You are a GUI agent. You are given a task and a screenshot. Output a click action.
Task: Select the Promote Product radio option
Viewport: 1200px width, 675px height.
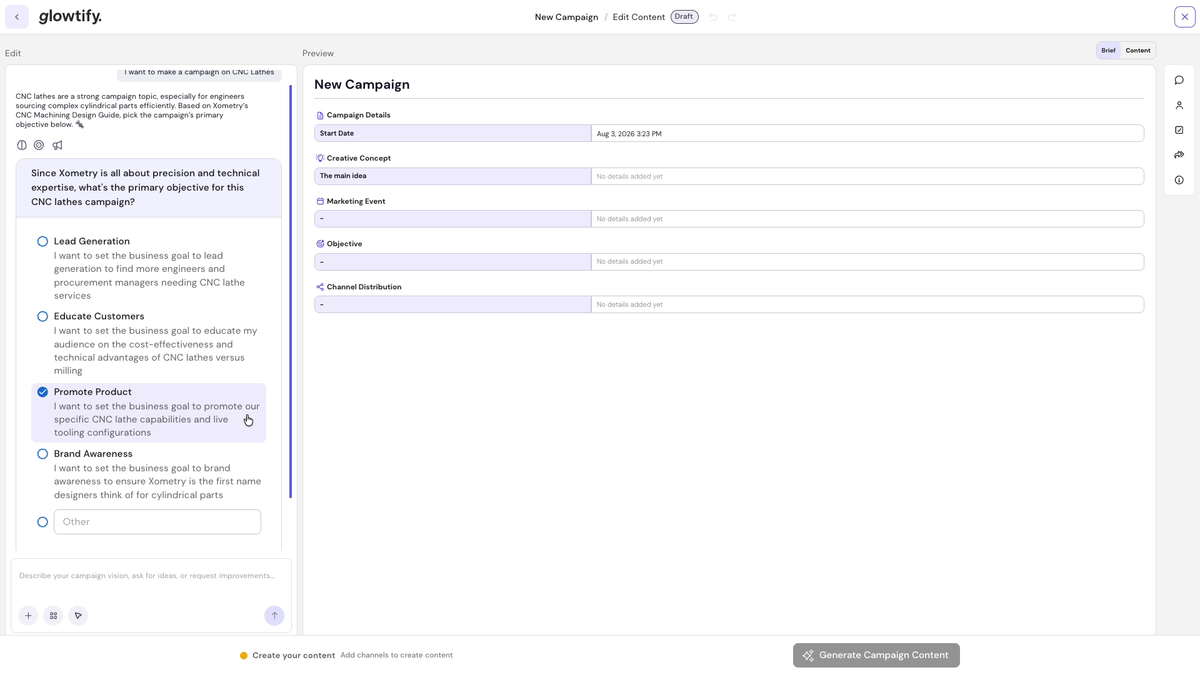(43, 392)
